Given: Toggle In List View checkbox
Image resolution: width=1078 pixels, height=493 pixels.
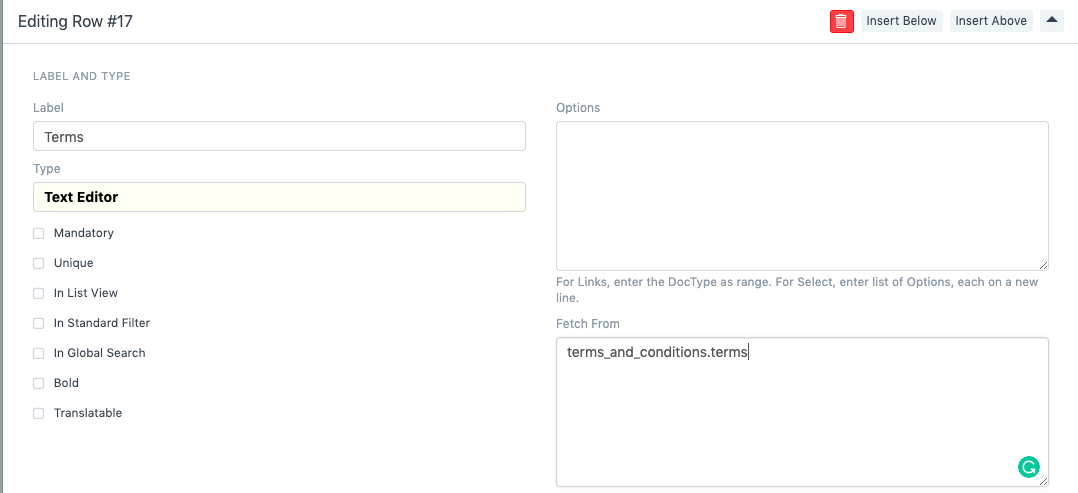Looking at the screenshot, I should [x=39, y=293].
